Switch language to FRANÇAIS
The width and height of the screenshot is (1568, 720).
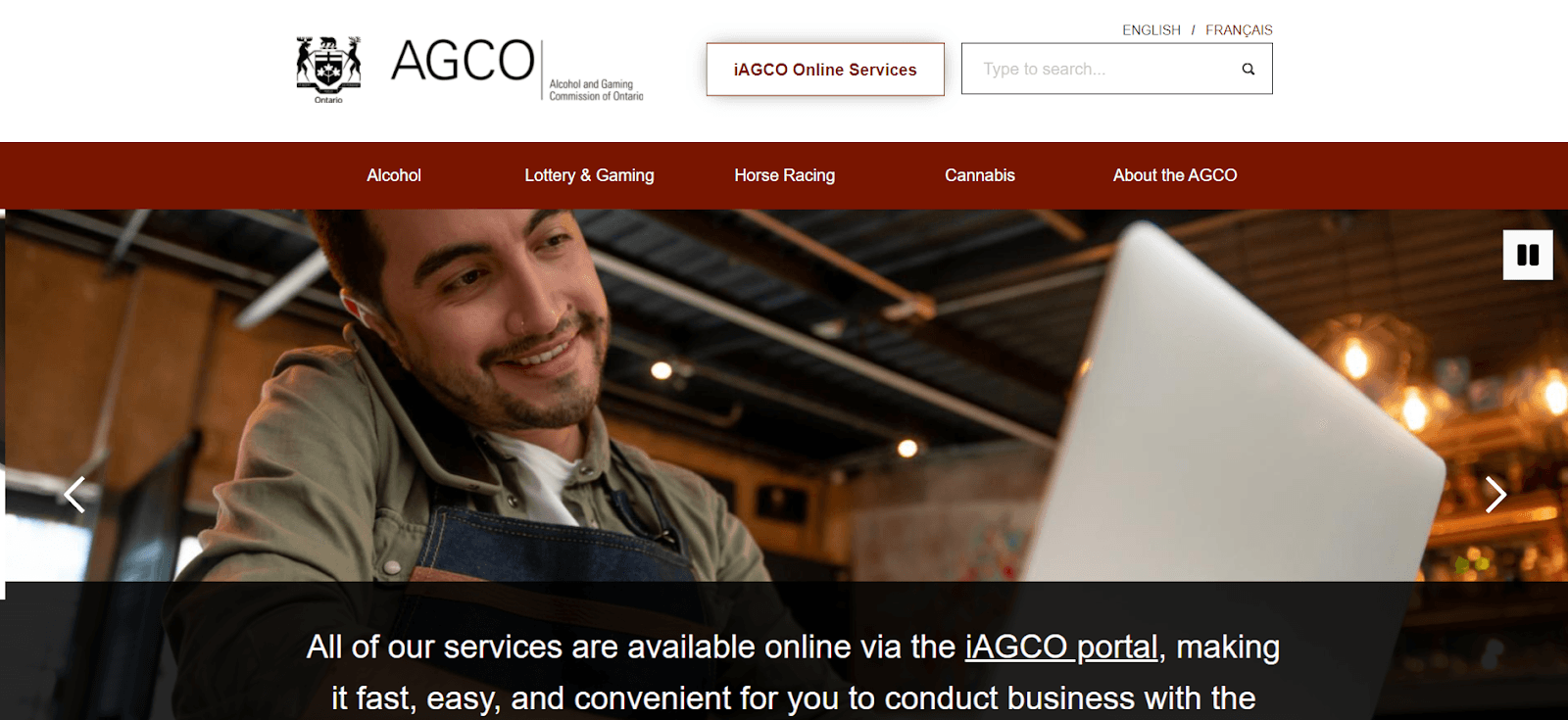(1239, 30)
